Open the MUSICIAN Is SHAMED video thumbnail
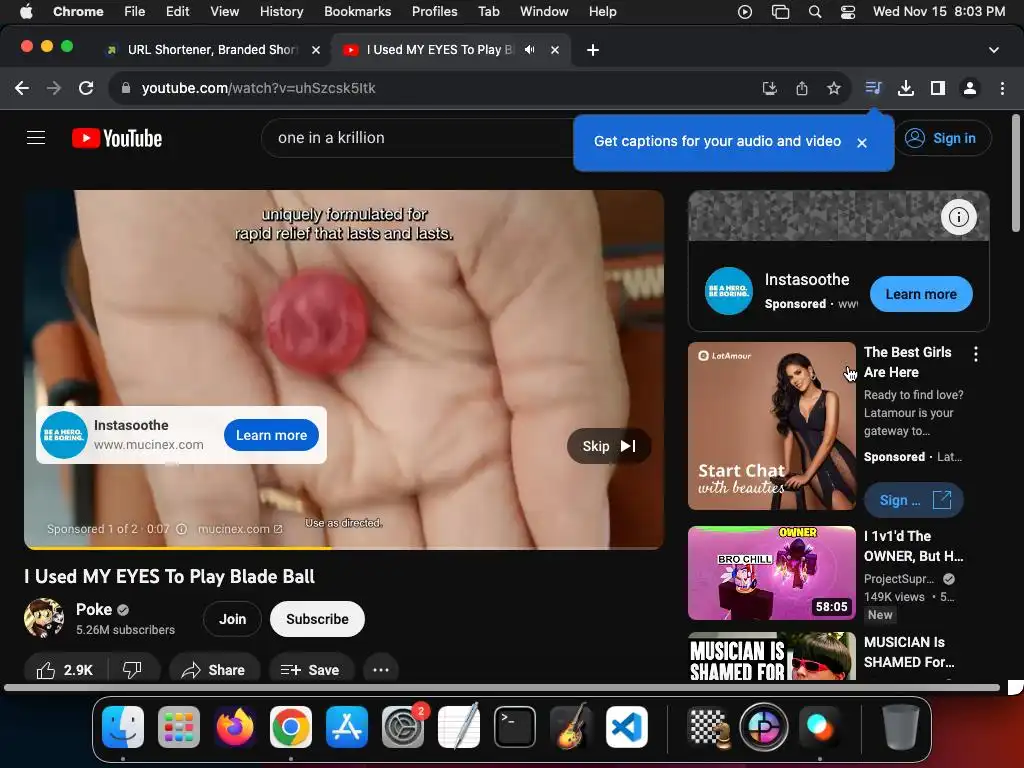The image size is (1024, 768). pos(772,656)
